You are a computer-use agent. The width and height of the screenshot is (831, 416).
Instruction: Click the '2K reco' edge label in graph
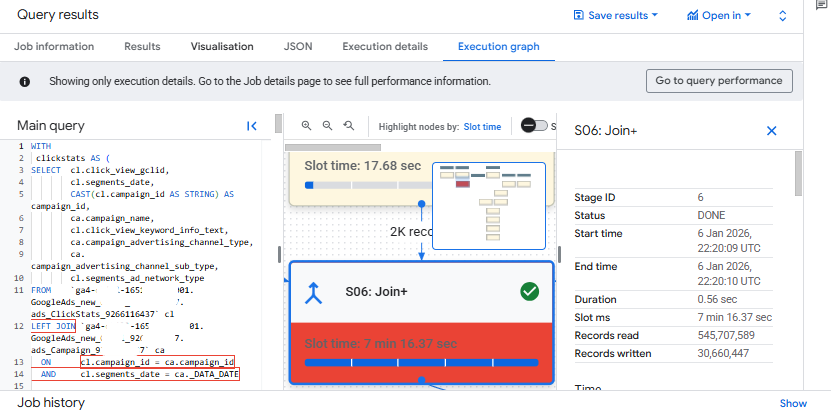(411, 232)
